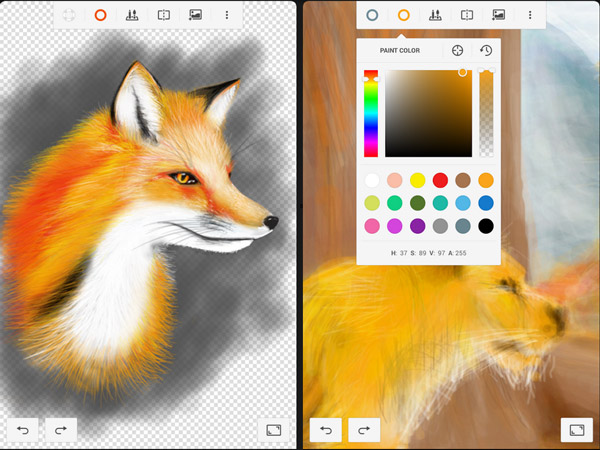Open symmetry tool in right panel toolbar

tap(467, 15)
